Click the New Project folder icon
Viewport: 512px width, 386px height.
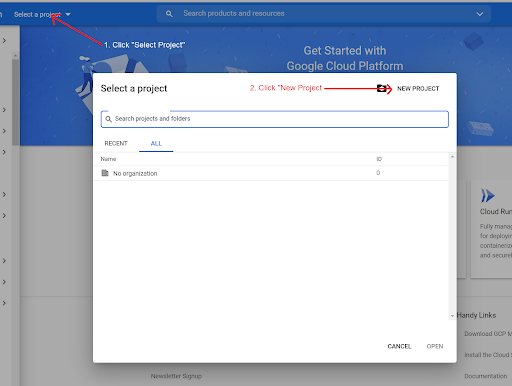point(382,88)
